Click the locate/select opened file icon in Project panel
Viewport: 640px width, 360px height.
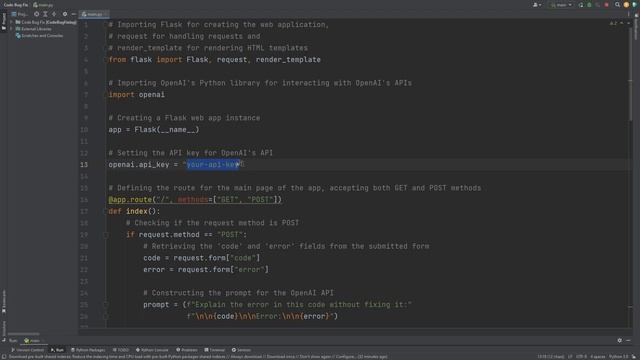(36, 14)
